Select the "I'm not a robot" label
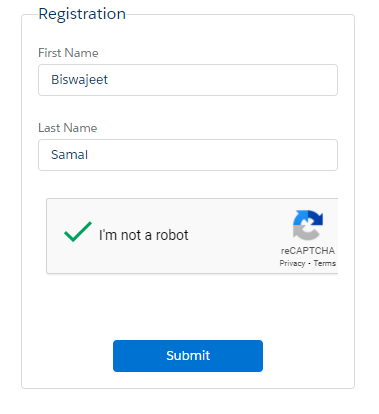This screenshot has width=379, height=414. (x=144, y=235)
